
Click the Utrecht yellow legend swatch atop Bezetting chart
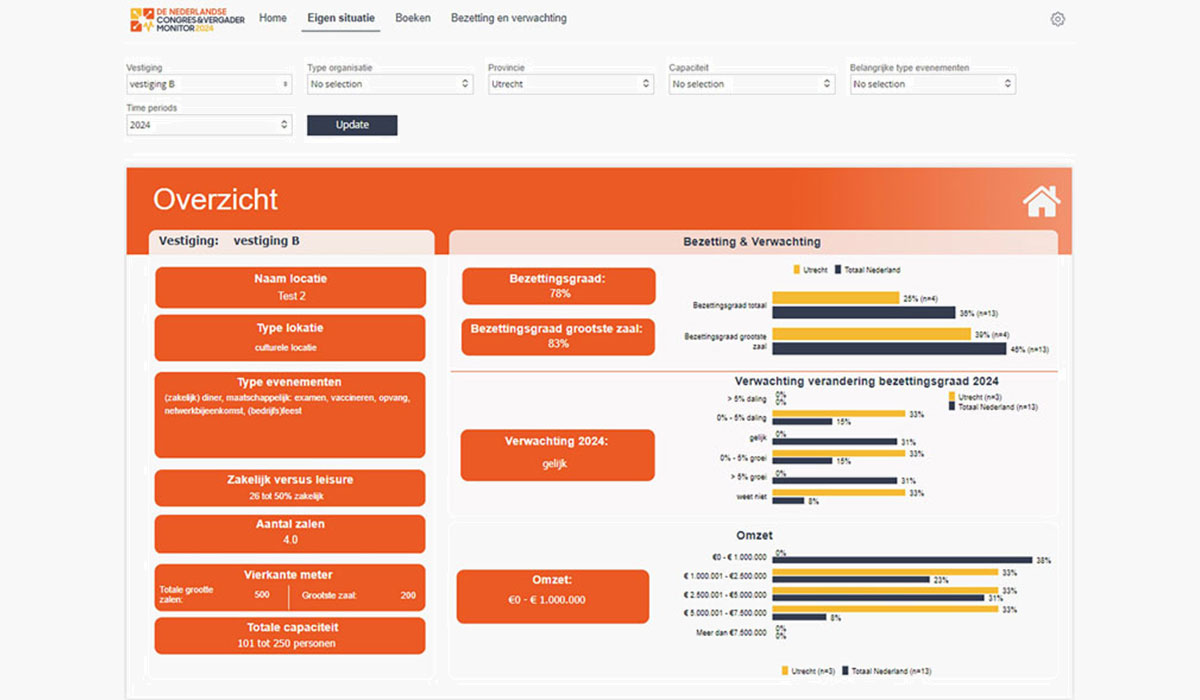click(x=797, y=270)
